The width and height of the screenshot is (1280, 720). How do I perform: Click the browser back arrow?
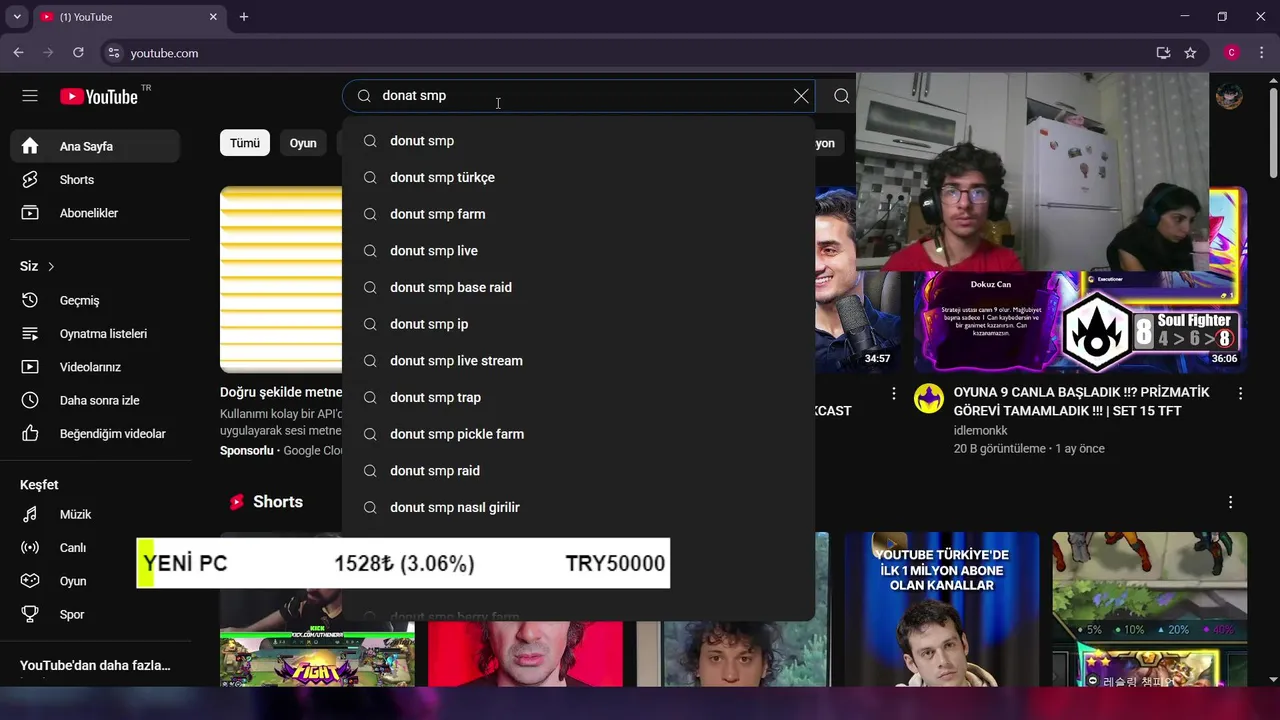pyautogui.click(x=18, y=53)
